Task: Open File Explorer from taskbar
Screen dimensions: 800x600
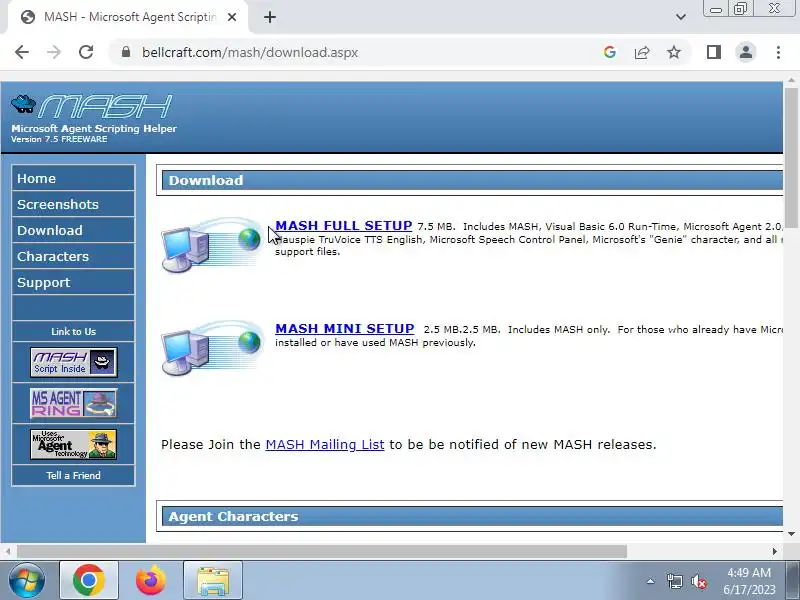Action: 213,580
